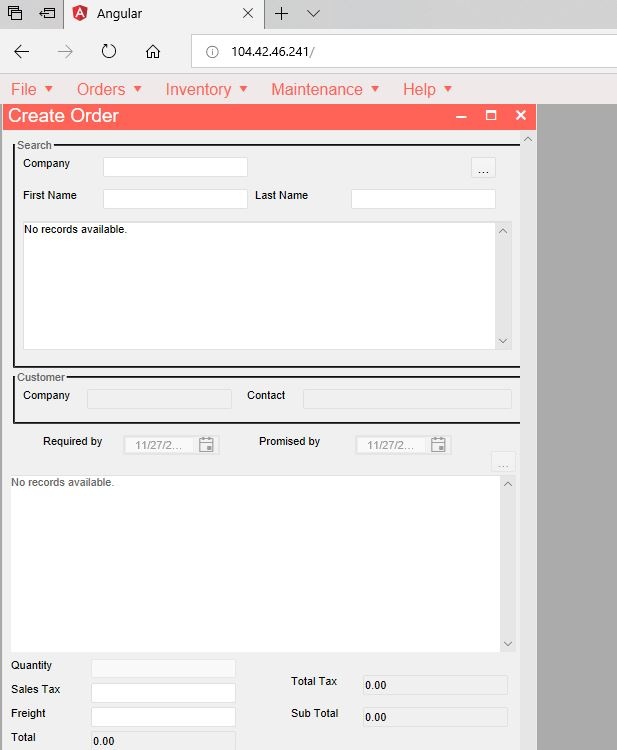
Task: Open the tabs set aside icon
Action: 15,13
